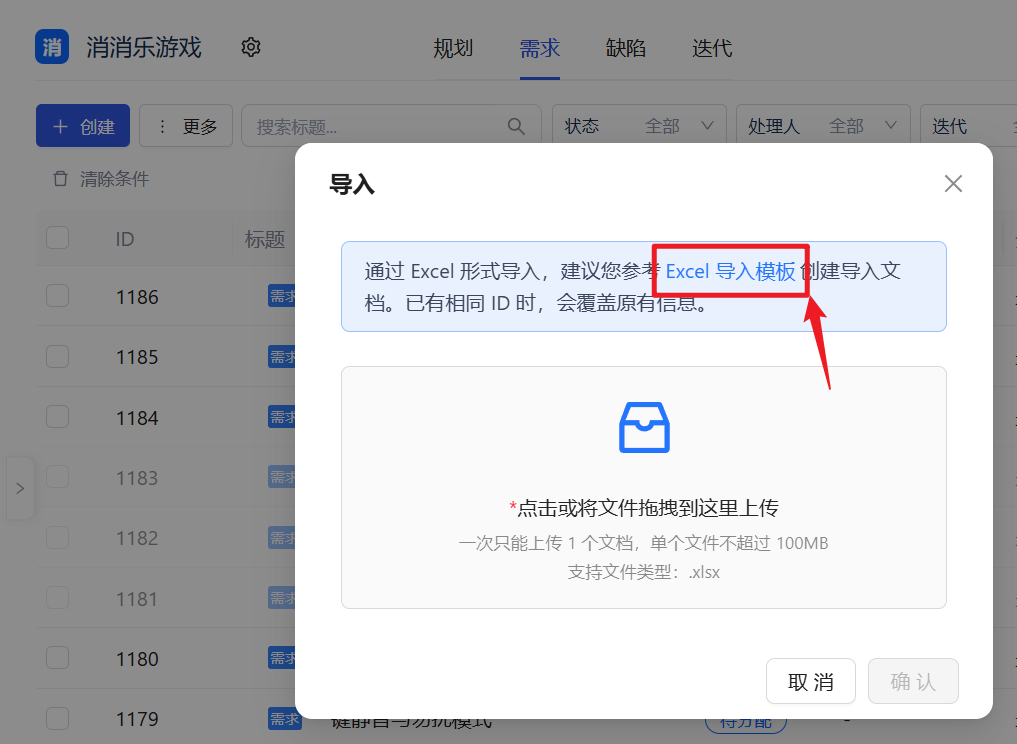1017x744 pixels.
Task: Check the box for row 1186
Action: tap(58, 296)
